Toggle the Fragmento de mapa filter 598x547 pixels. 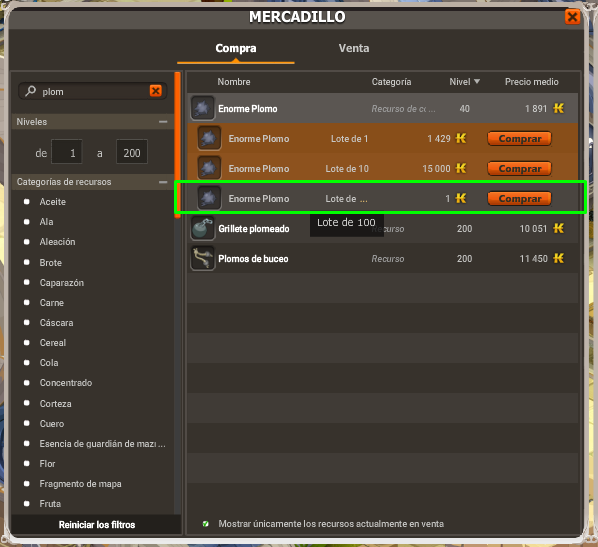pos(27,484)
